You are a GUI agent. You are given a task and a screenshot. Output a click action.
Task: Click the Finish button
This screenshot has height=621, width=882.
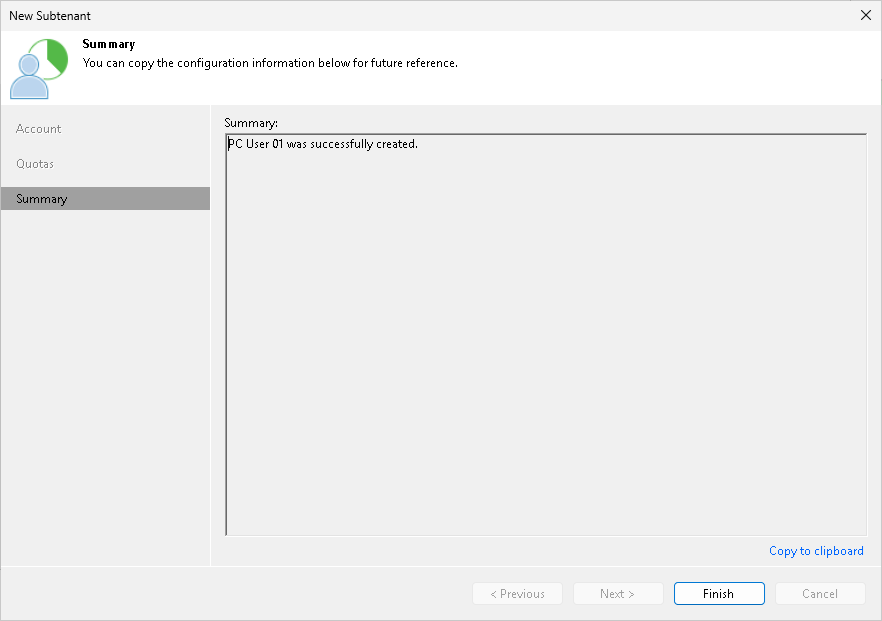coord(719,593)
